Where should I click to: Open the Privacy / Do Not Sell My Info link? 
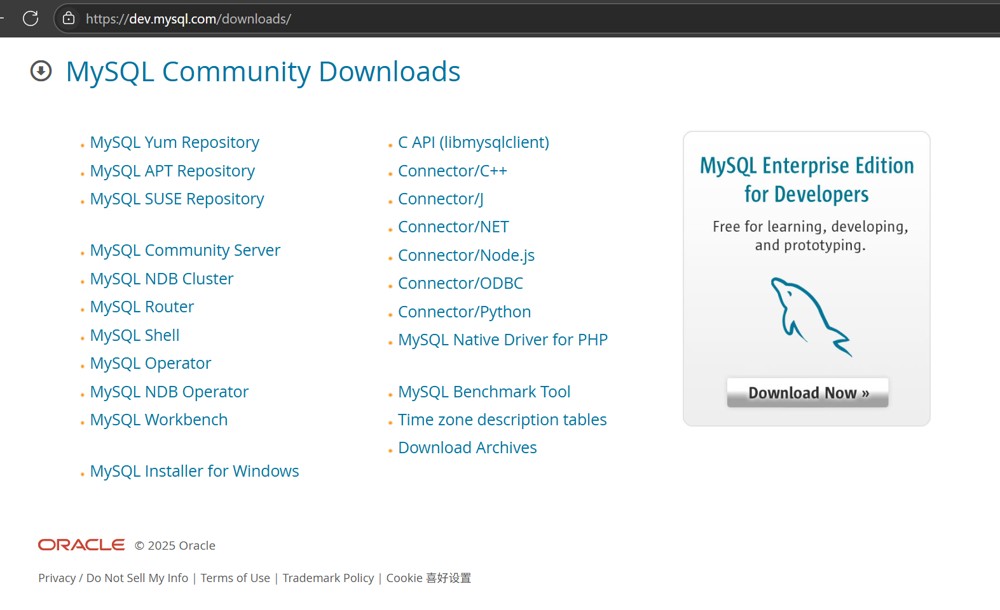click(x=113, y=577)
